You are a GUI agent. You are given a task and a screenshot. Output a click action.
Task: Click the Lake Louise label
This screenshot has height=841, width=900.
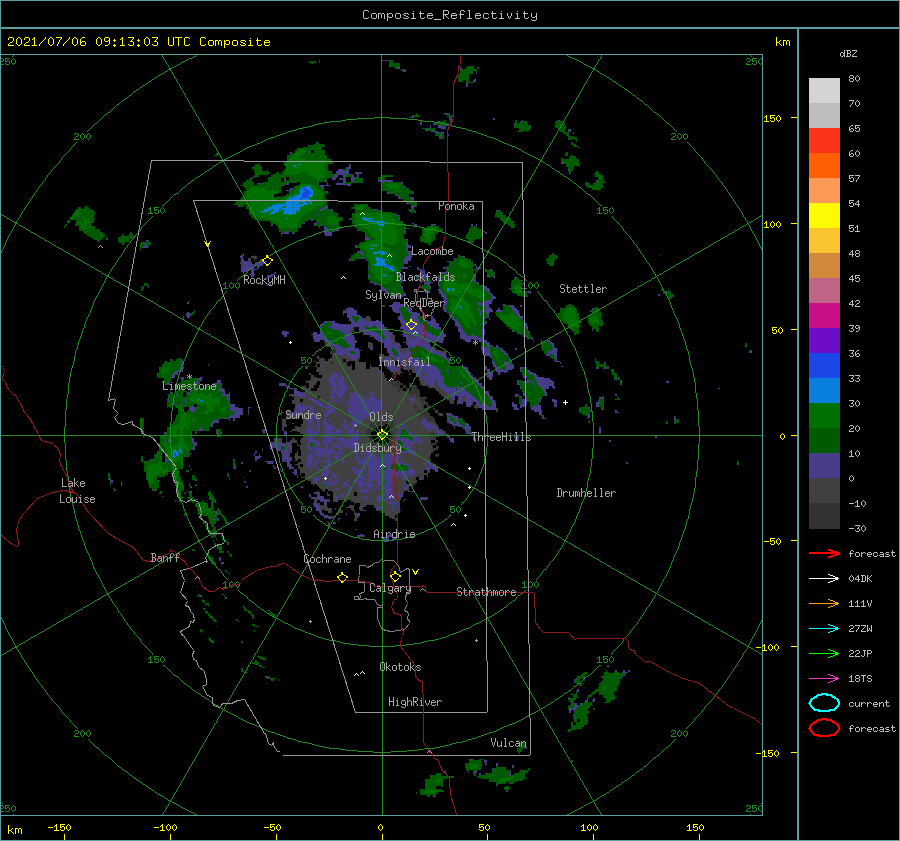click(77, 491)
